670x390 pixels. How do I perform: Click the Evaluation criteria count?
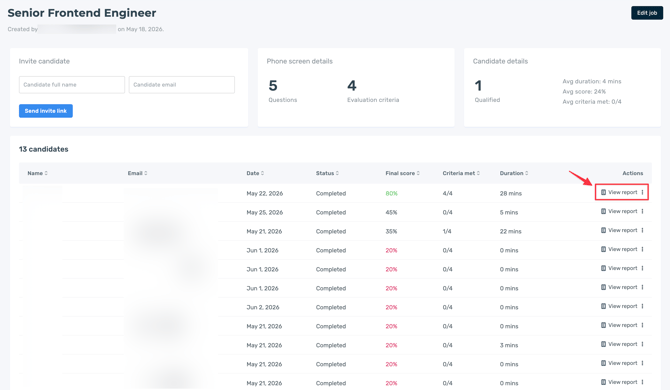coord(352,86)
